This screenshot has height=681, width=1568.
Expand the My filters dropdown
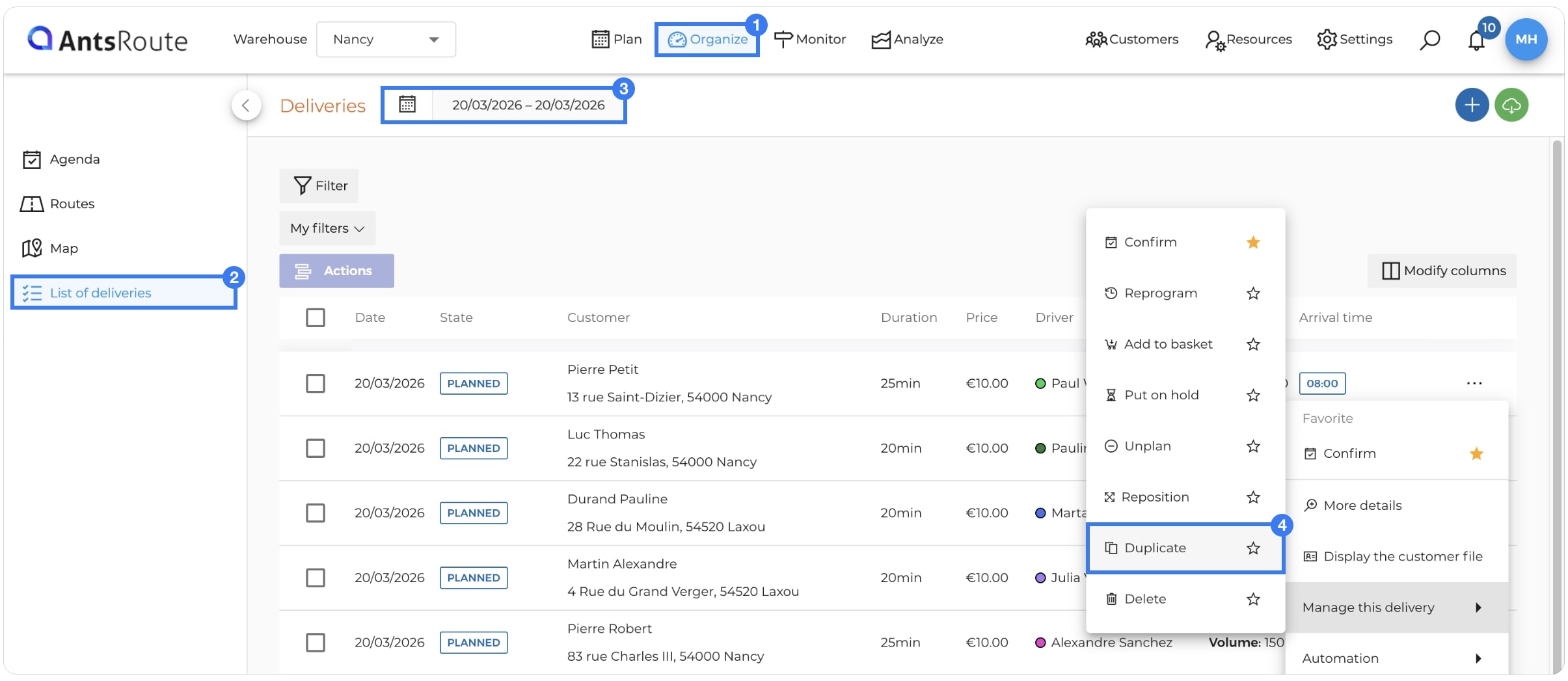pos(327,228)
